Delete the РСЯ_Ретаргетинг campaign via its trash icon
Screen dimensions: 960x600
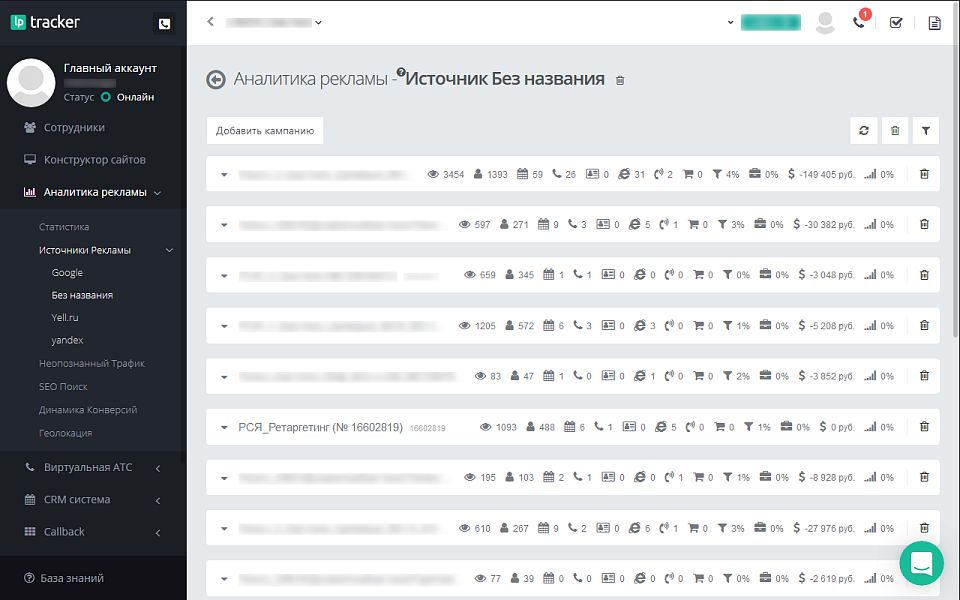coord(923,426)
